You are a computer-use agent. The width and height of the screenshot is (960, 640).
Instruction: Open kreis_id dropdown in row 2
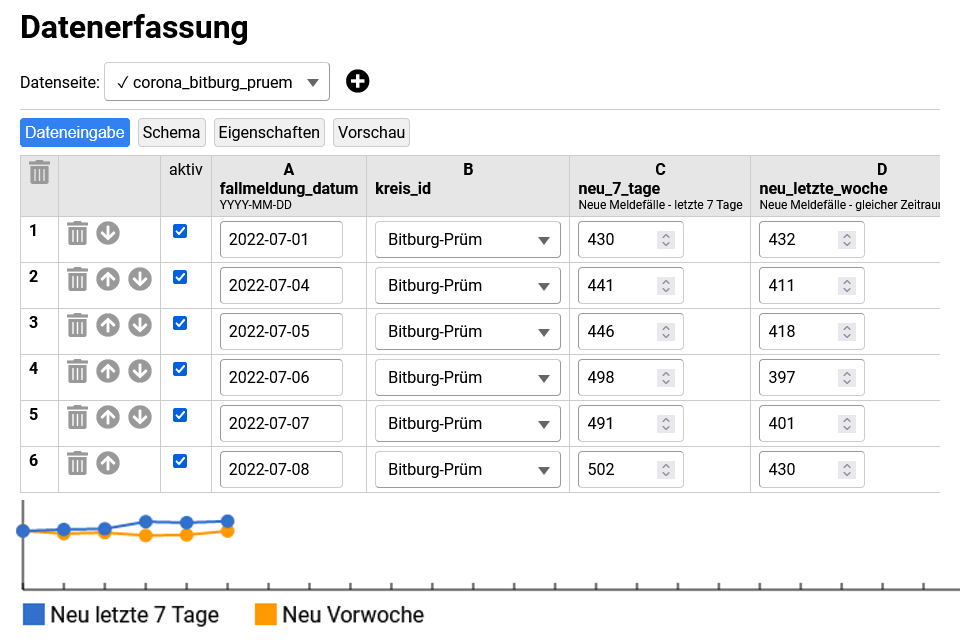click(467, 286)
